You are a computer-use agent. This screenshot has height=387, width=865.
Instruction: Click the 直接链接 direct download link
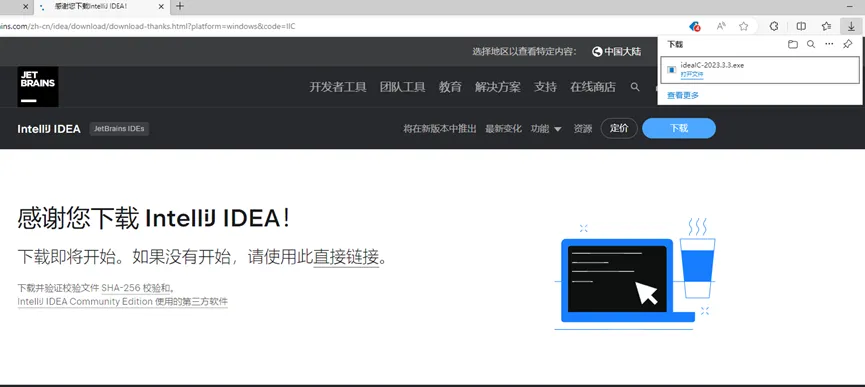point(346,256)
